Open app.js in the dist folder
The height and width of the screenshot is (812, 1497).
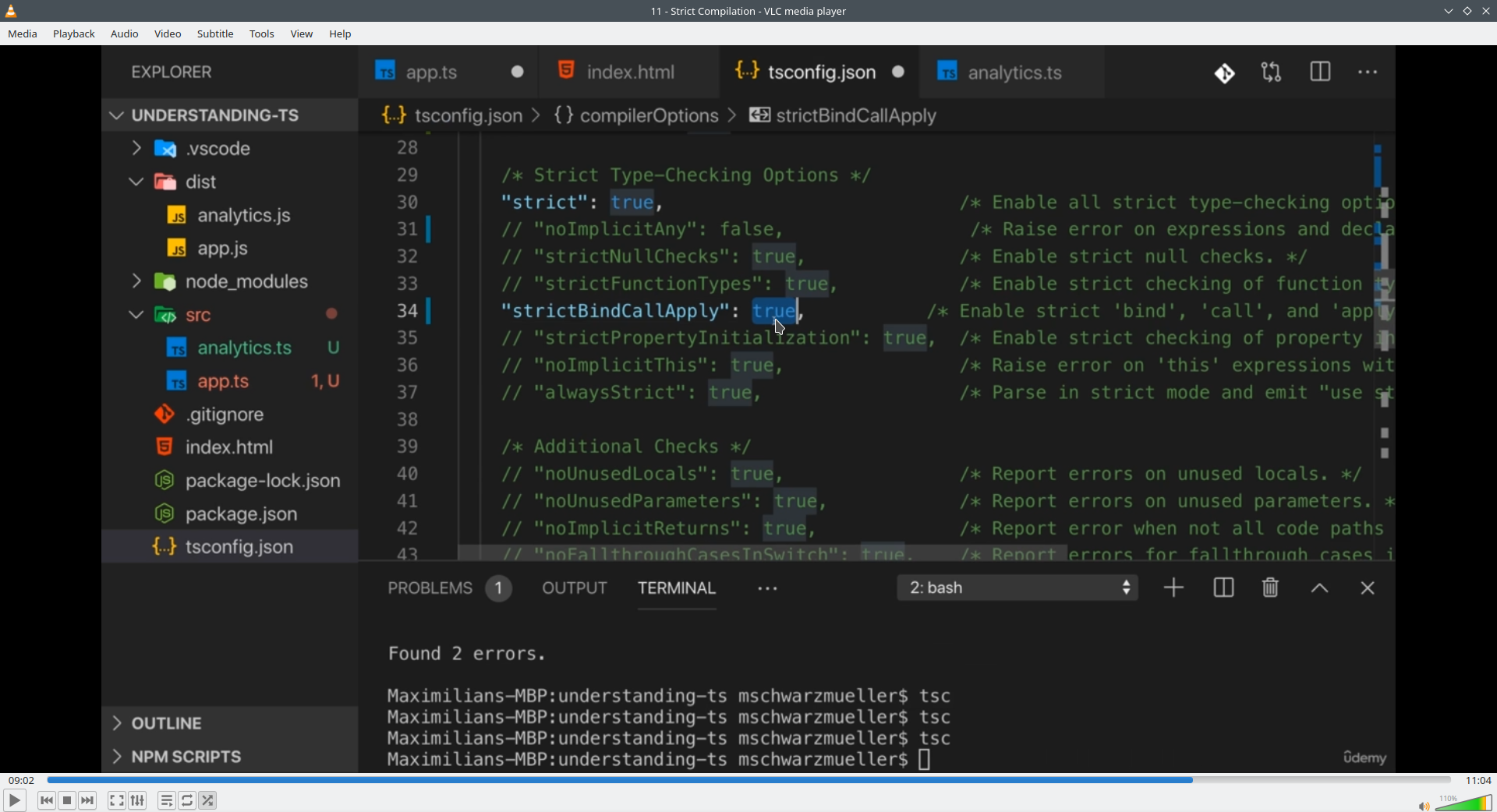point(229,249)
